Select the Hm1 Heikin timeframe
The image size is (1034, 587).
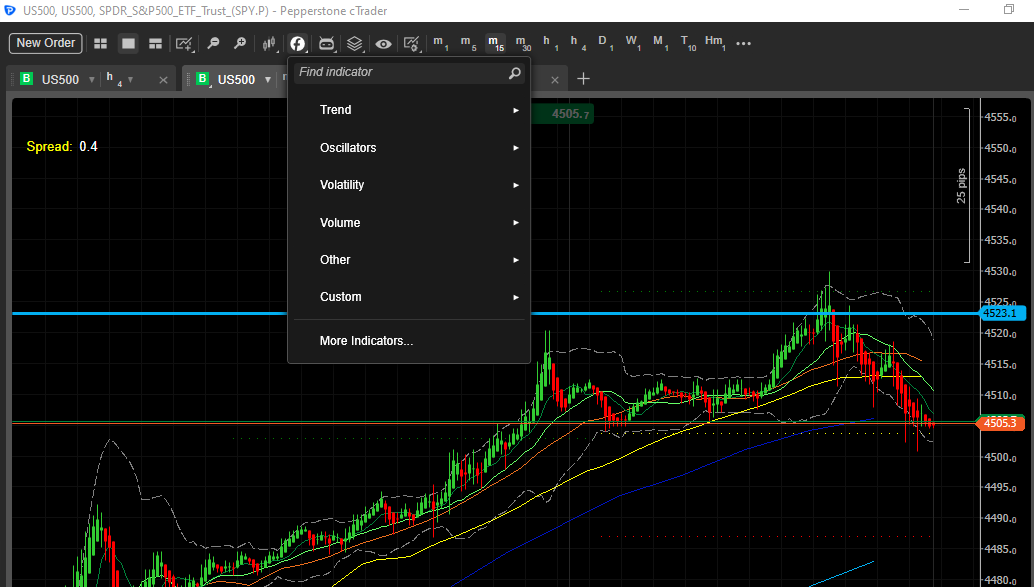click(x=715, y=43)
